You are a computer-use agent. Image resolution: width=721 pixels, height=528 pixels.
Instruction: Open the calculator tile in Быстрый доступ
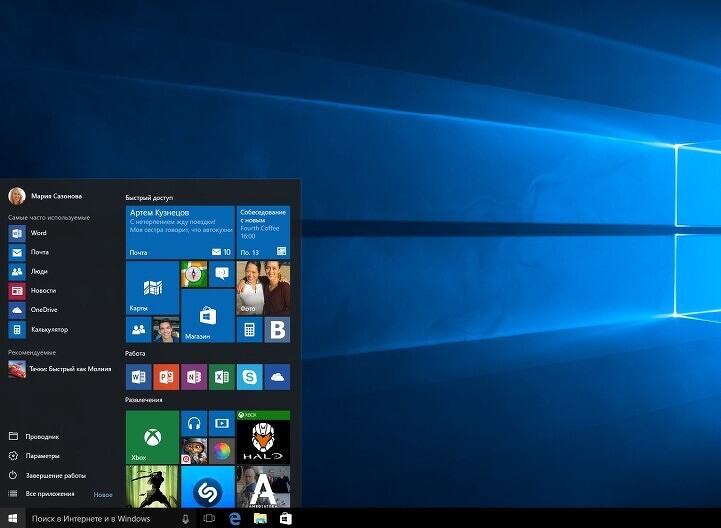[249, 329]
